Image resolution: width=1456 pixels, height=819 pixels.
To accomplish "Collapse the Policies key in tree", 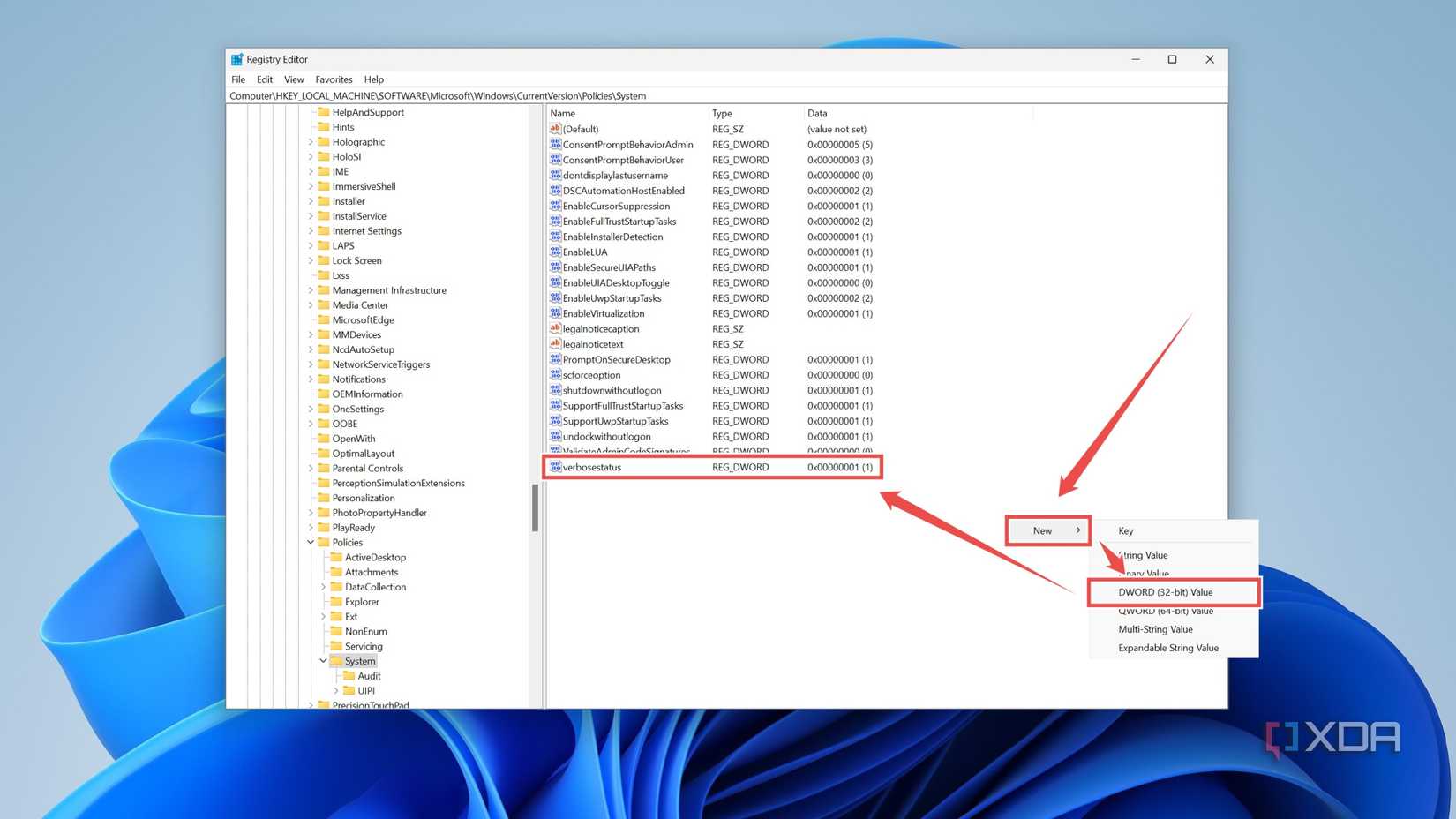I will (311, 542).
